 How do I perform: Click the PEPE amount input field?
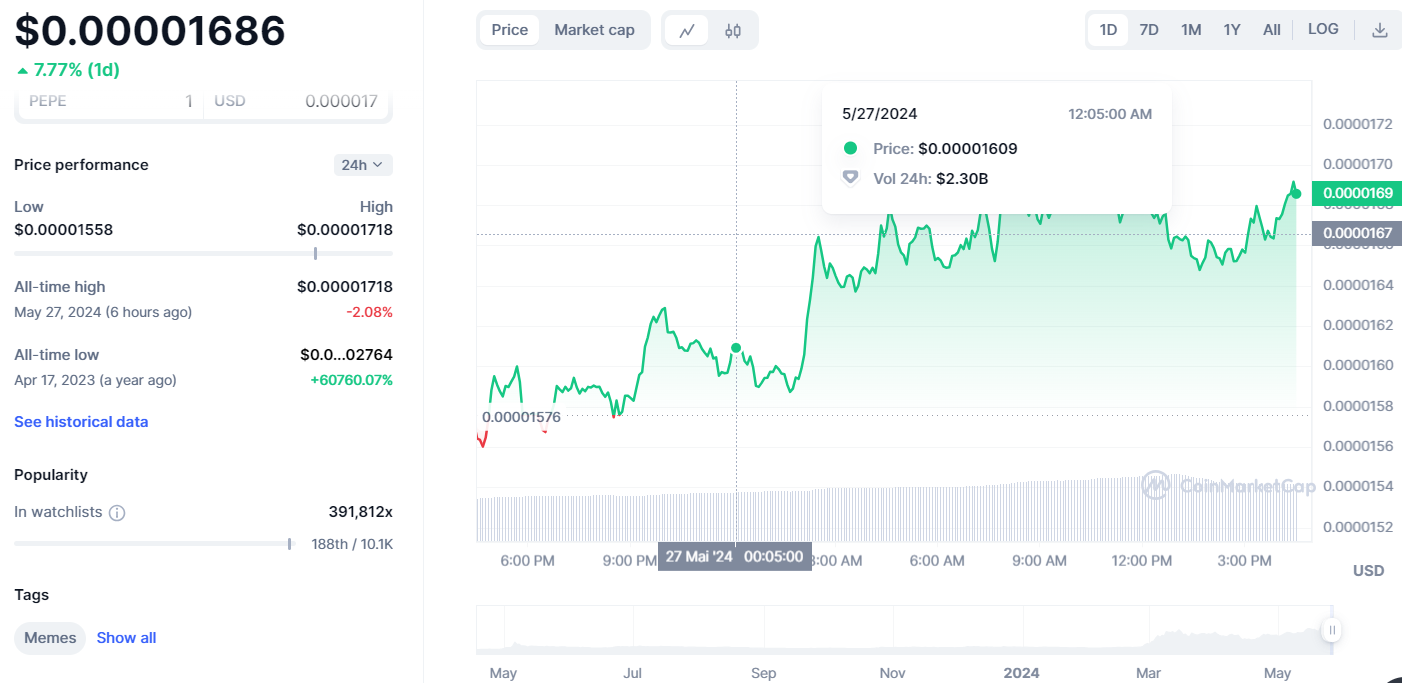(110, 101)
